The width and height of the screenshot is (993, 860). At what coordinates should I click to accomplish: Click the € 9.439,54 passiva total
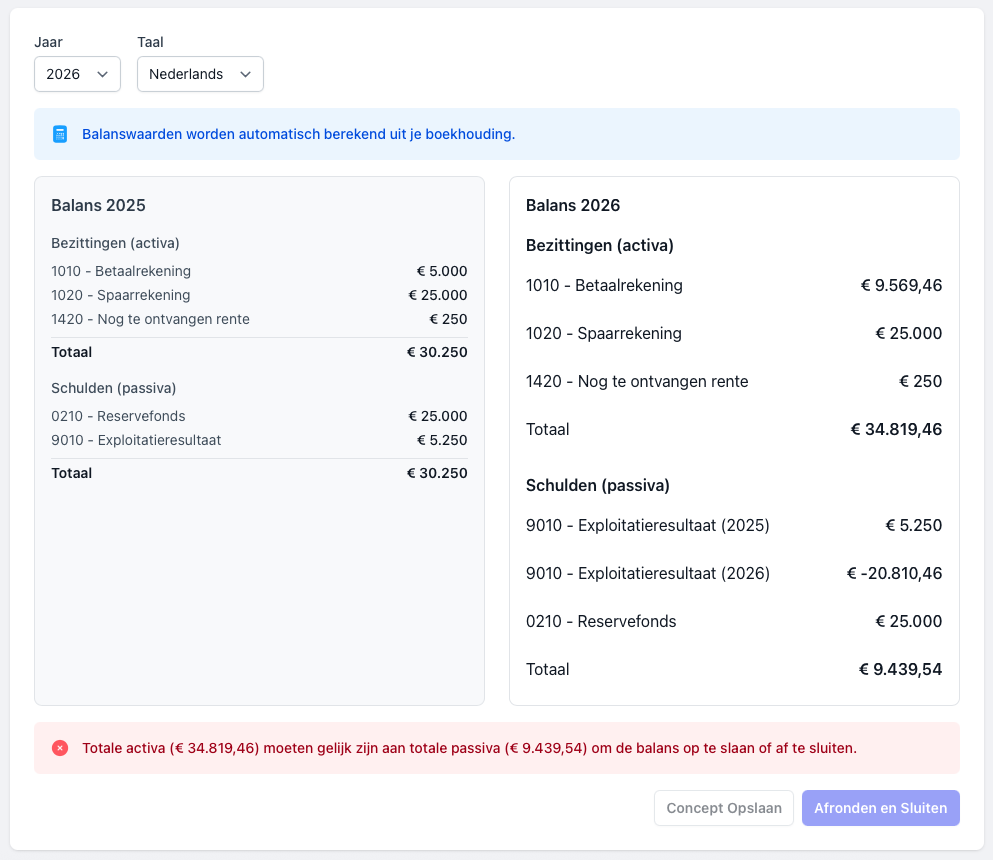[x=900, y=669]
